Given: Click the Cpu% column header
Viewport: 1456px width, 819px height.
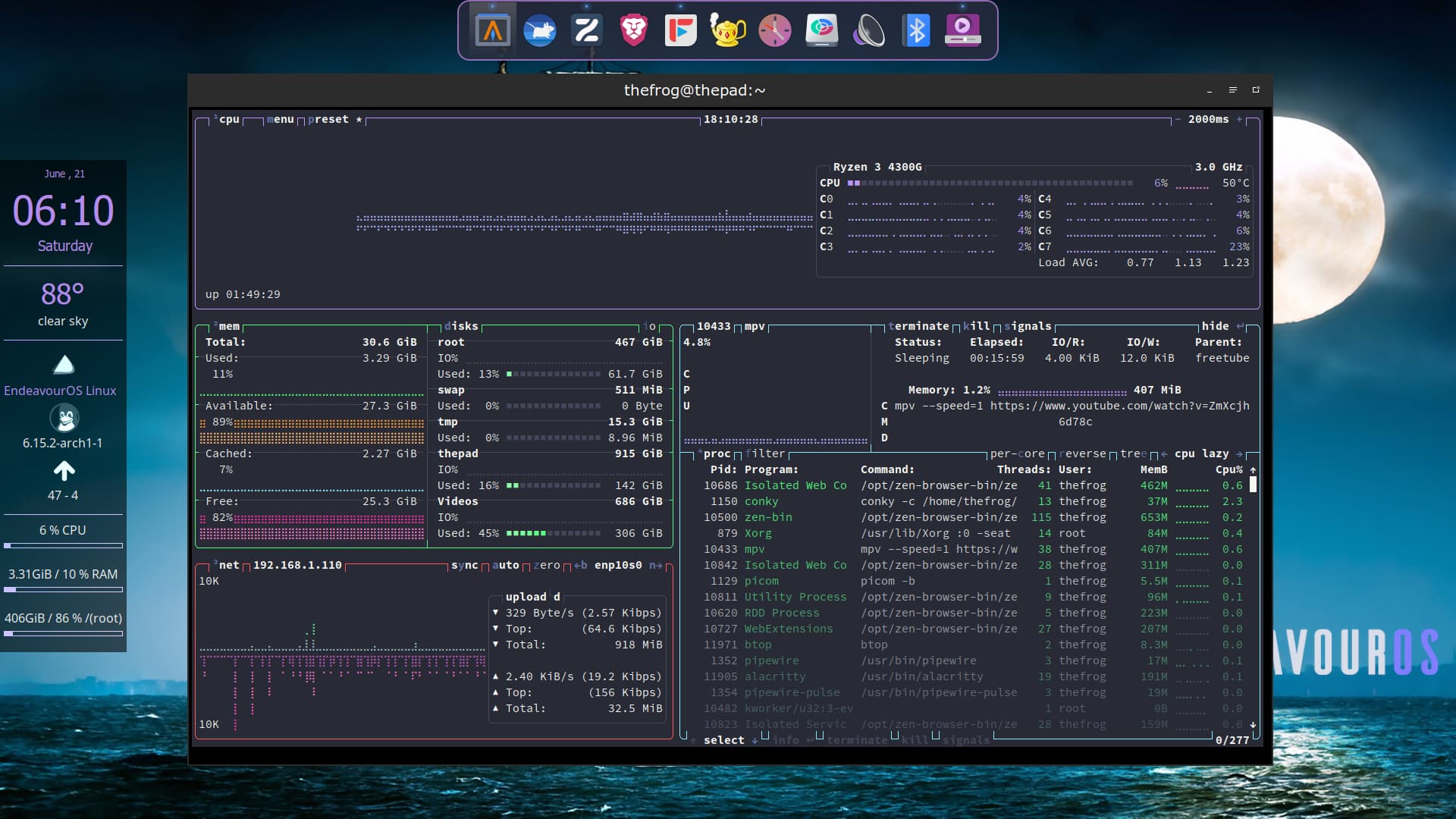Looking at the screenshot, I should coord(1229,469).
